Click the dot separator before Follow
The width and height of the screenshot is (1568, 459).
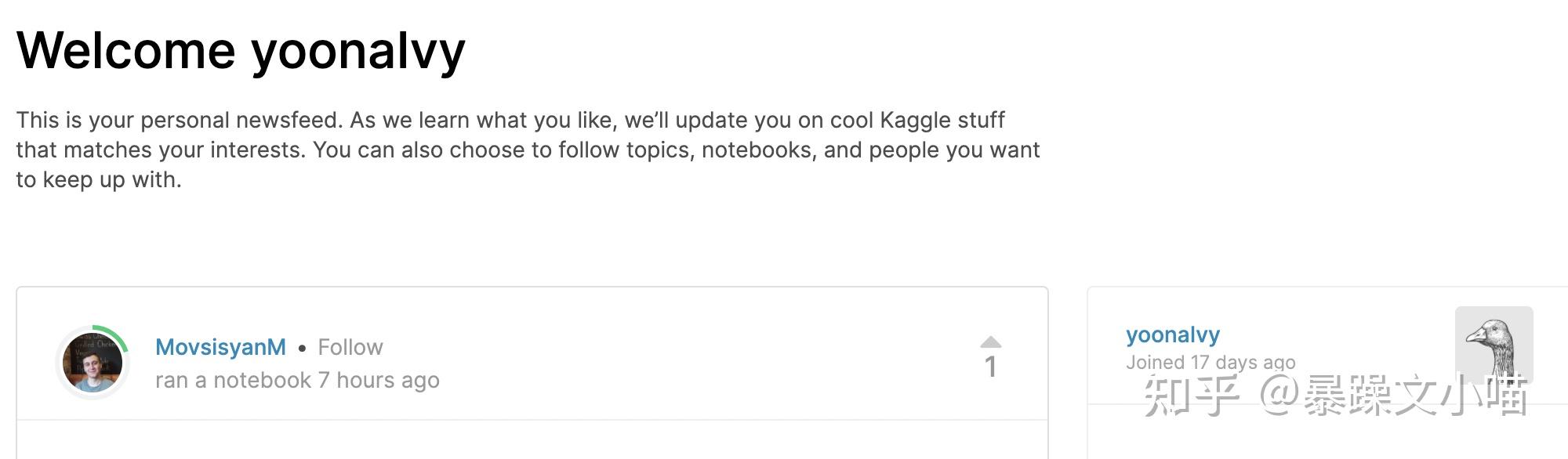click(x=302, y=348)
